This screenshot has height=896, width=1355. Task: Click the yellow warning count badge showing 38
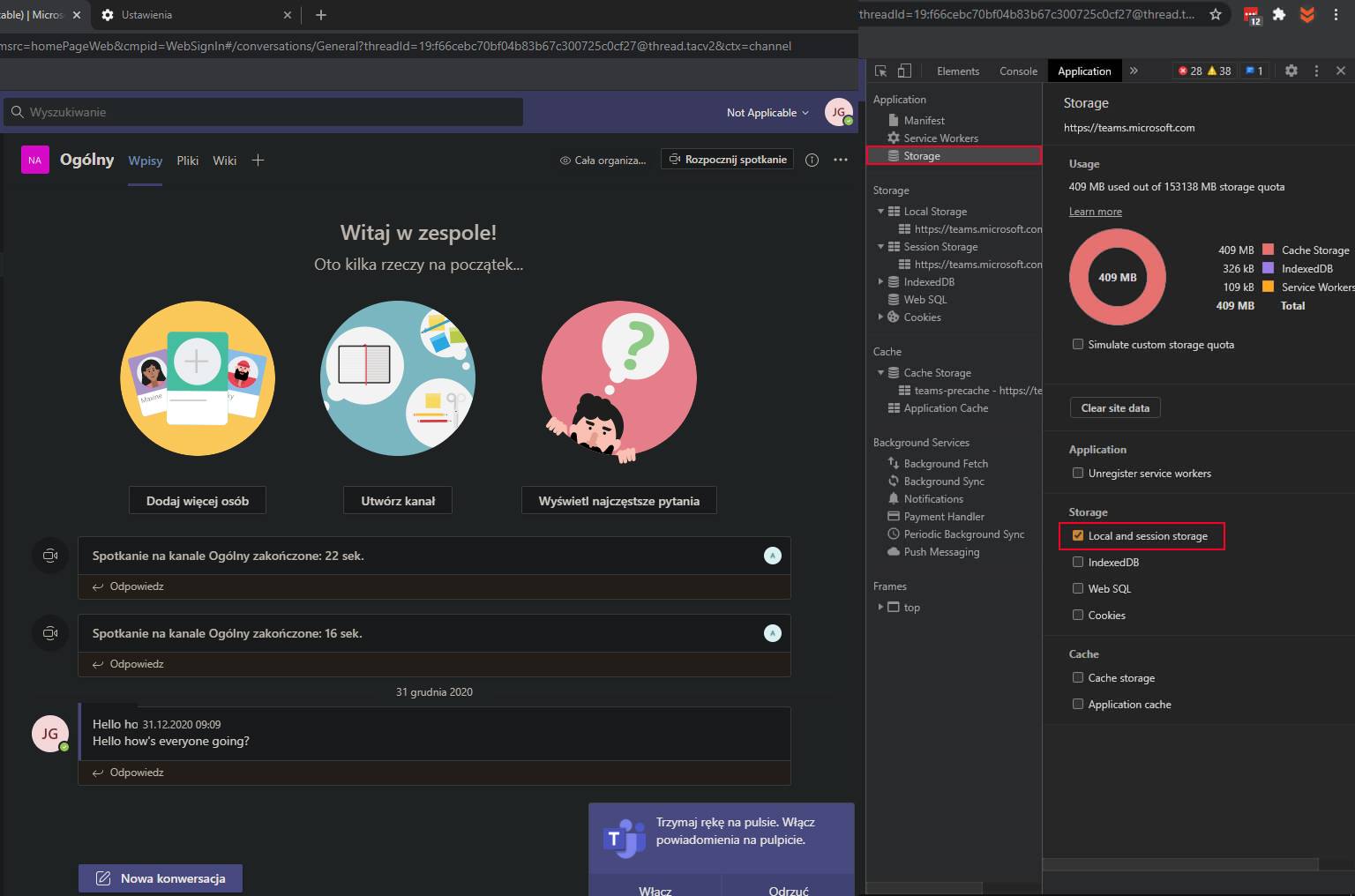coord(1219,71)
